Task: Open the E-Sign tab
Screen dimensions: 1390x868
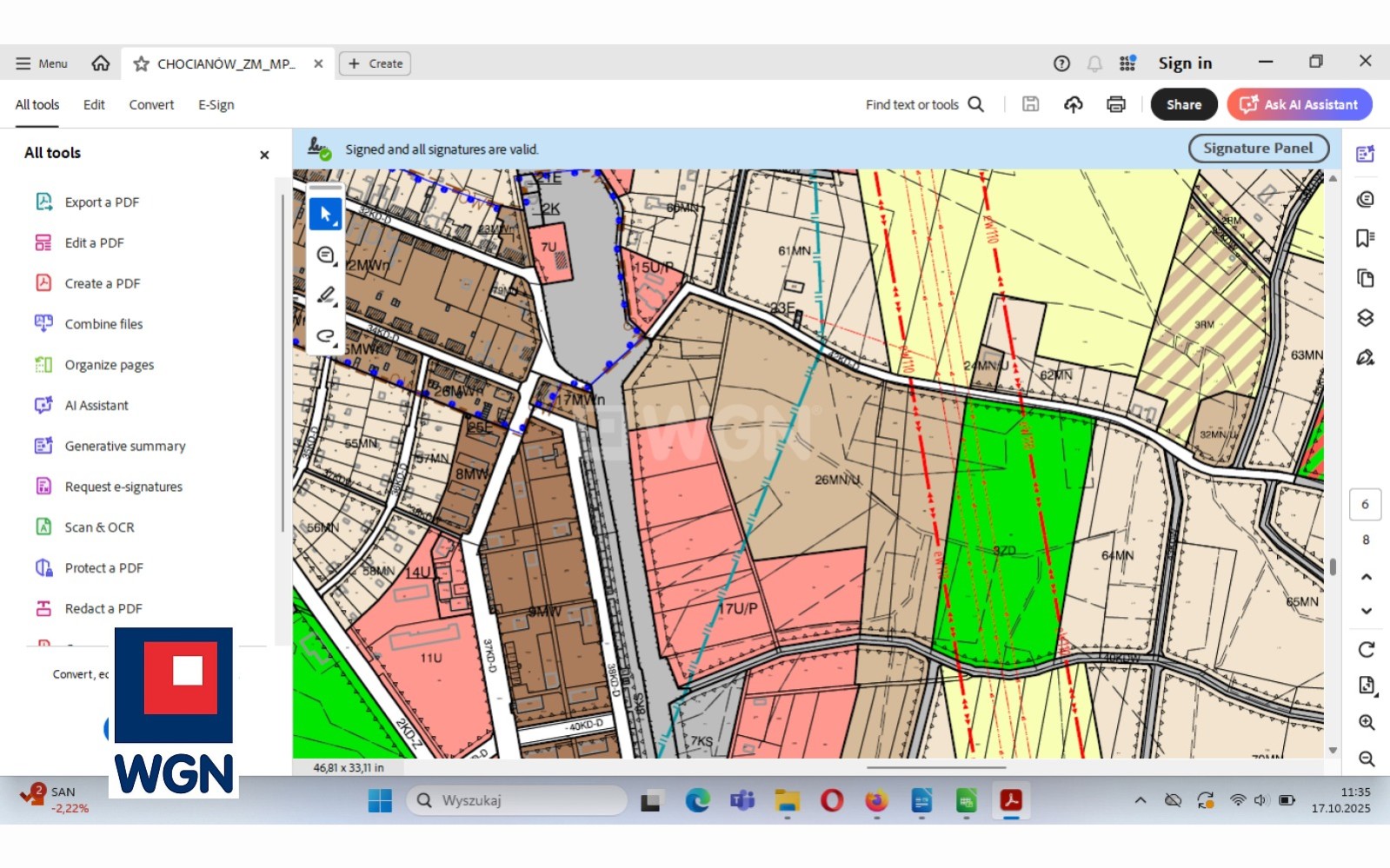Action: [216, 104]
